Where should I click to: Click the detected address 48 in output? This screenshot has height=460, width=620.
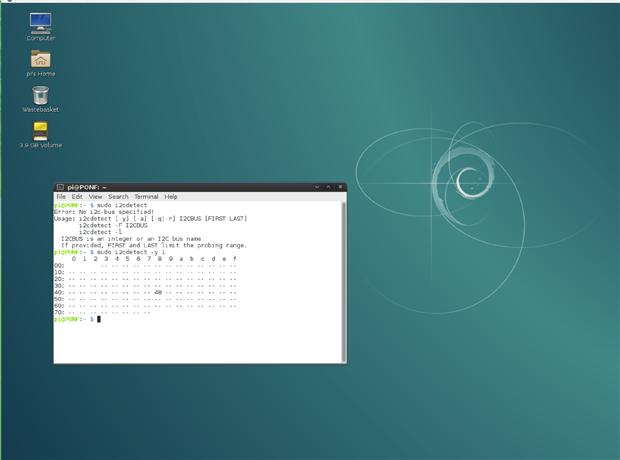click(x=159, y=292)
